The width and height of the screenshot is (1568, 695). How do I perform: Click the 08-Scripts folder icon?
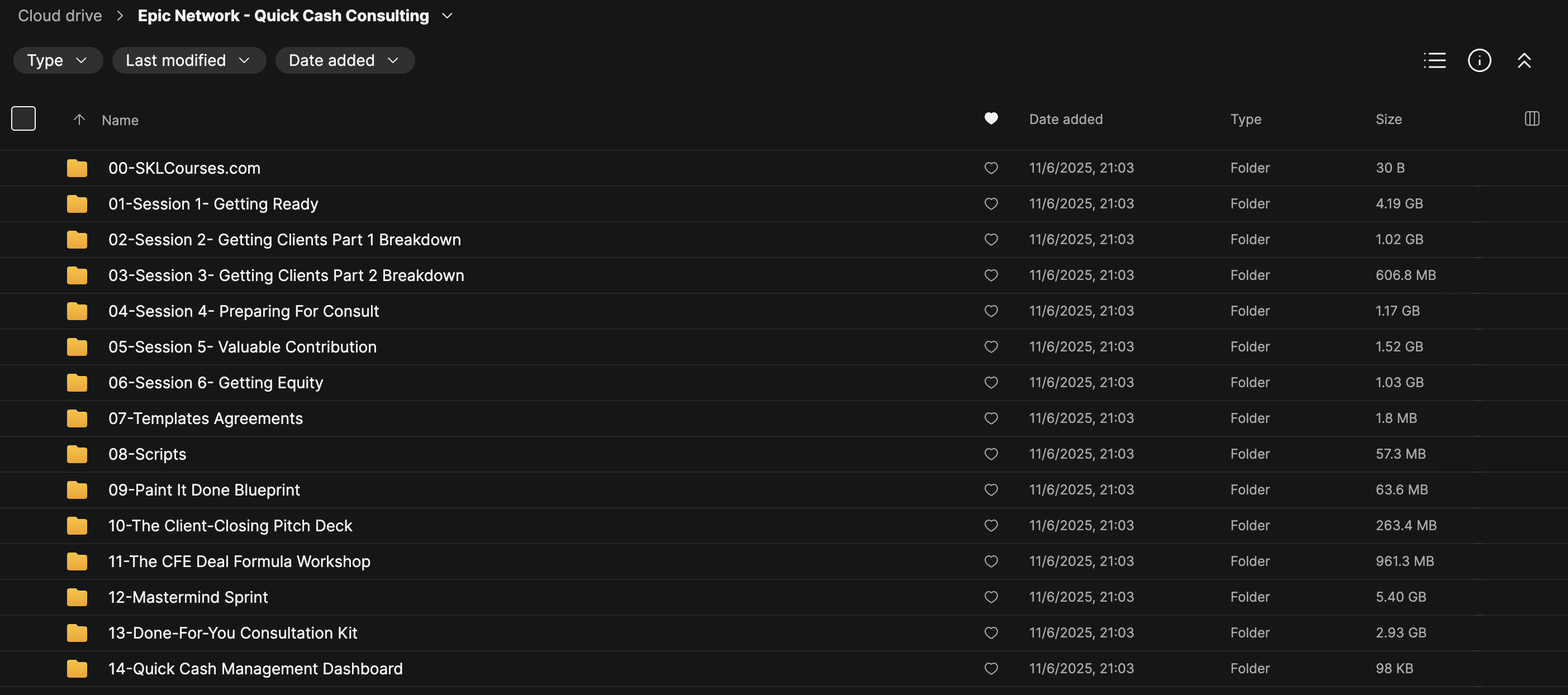tap(77, 454)
